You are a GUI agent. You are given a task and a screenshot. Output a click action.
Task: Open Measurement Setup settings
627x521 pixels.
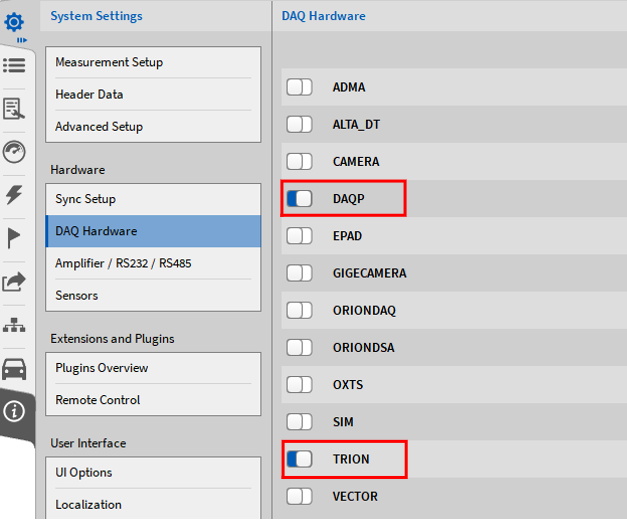(x=109, y=62)
